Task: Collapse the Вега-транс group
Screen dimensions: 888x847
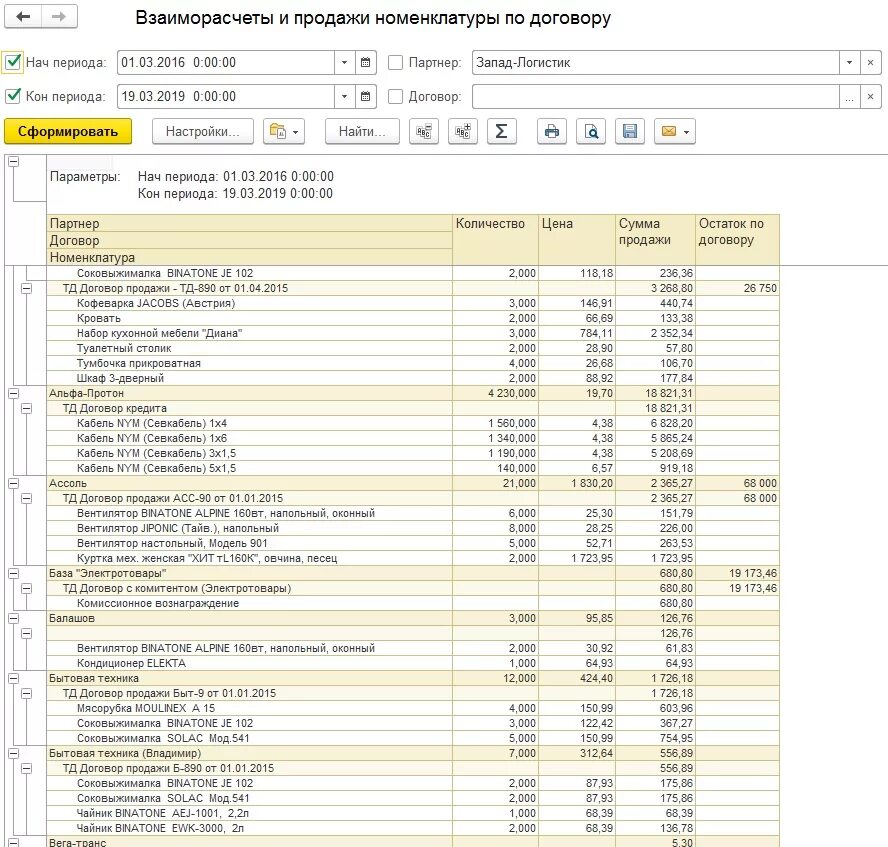Action: pyautogui.click(x=13, y=842)
